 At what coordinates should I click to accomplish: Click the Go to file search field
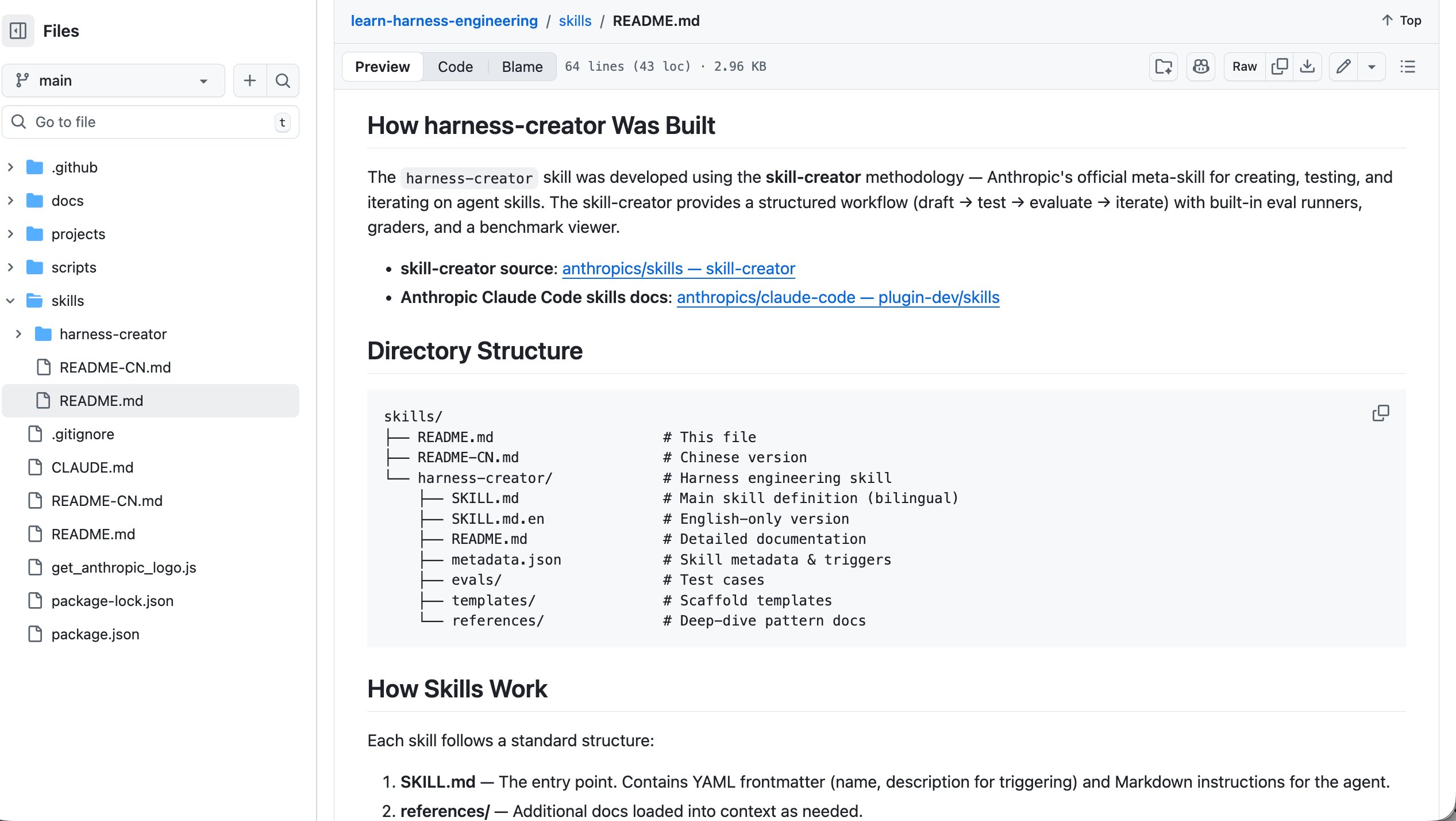[x=151, y=122]
